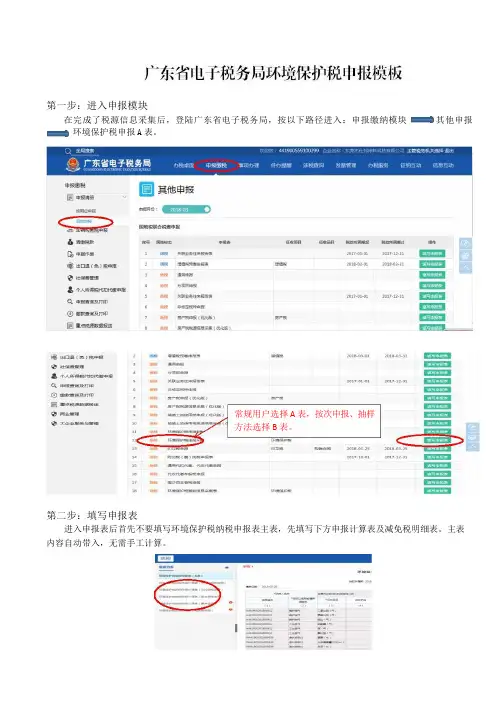Open the 征纳互动 navigation tab
The height and width of the screenshot is (712, 504).
[410, 165]
